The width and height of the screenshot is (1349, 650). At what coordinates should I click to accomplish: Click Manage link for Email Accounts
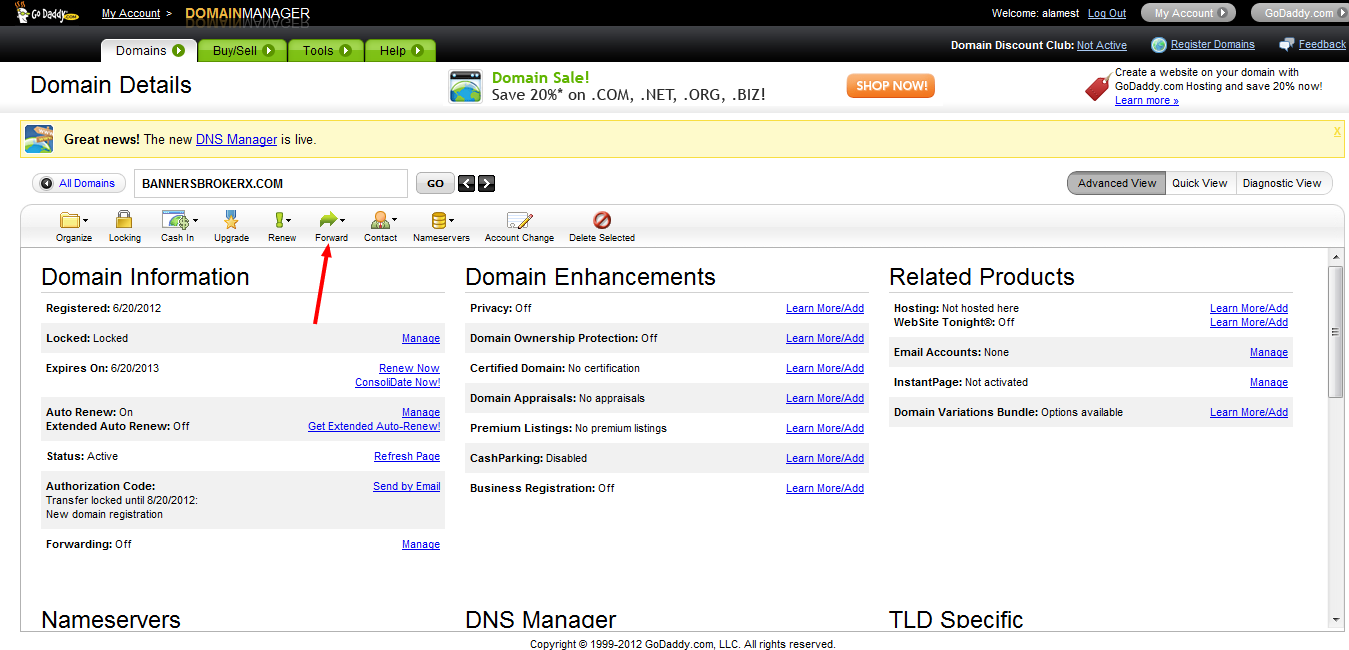(x=1269, y=352)
